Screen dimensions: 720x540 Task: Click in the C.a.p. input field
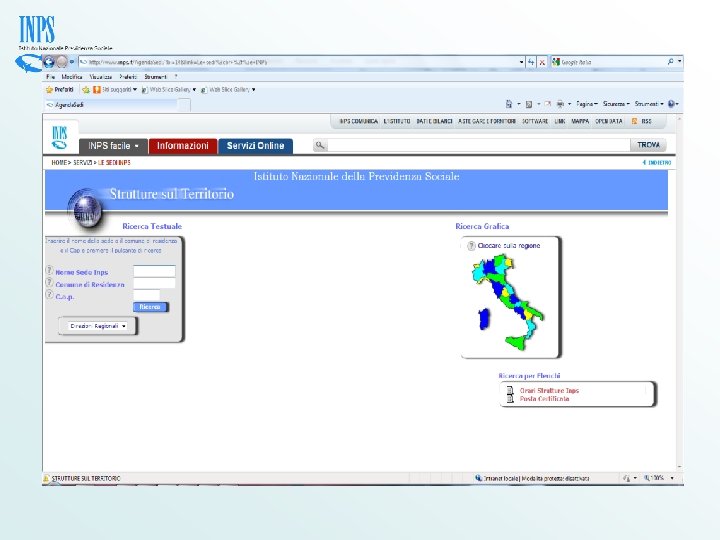[x=146, y=295]
